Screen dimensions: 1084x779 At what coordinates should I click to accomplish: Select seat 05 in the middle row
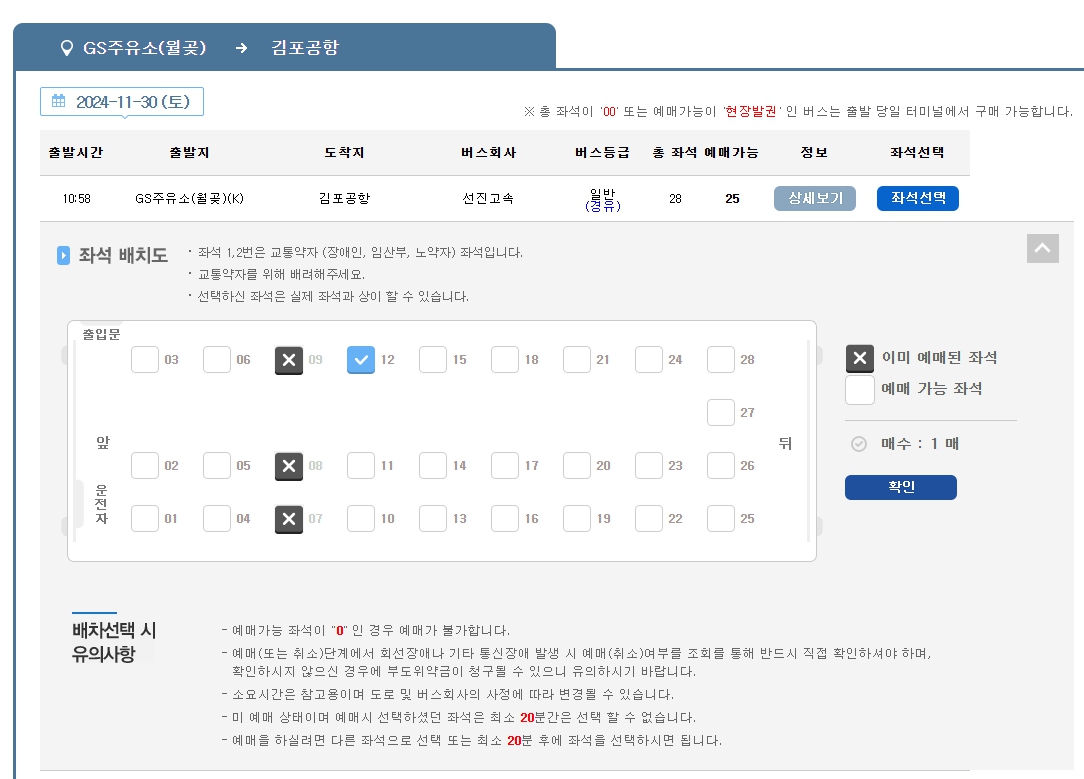coord(217,465)
